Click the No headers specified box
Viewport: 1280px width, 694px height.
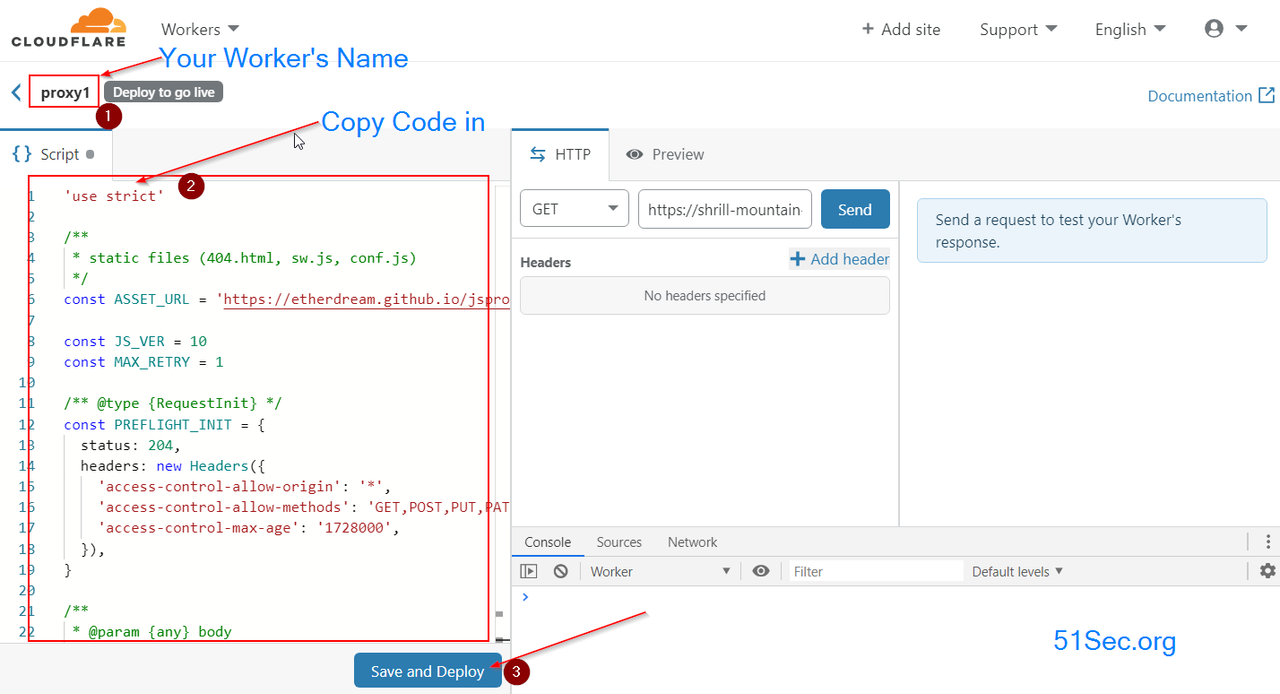click(705, 296)
